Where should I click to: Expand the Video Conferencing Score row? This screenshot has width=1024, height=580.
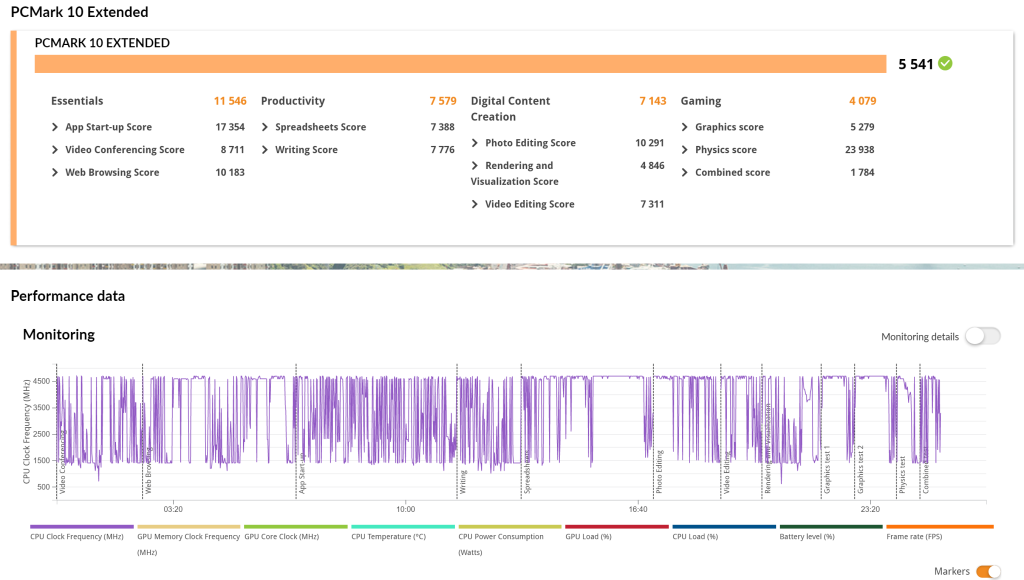pos(55,150)
